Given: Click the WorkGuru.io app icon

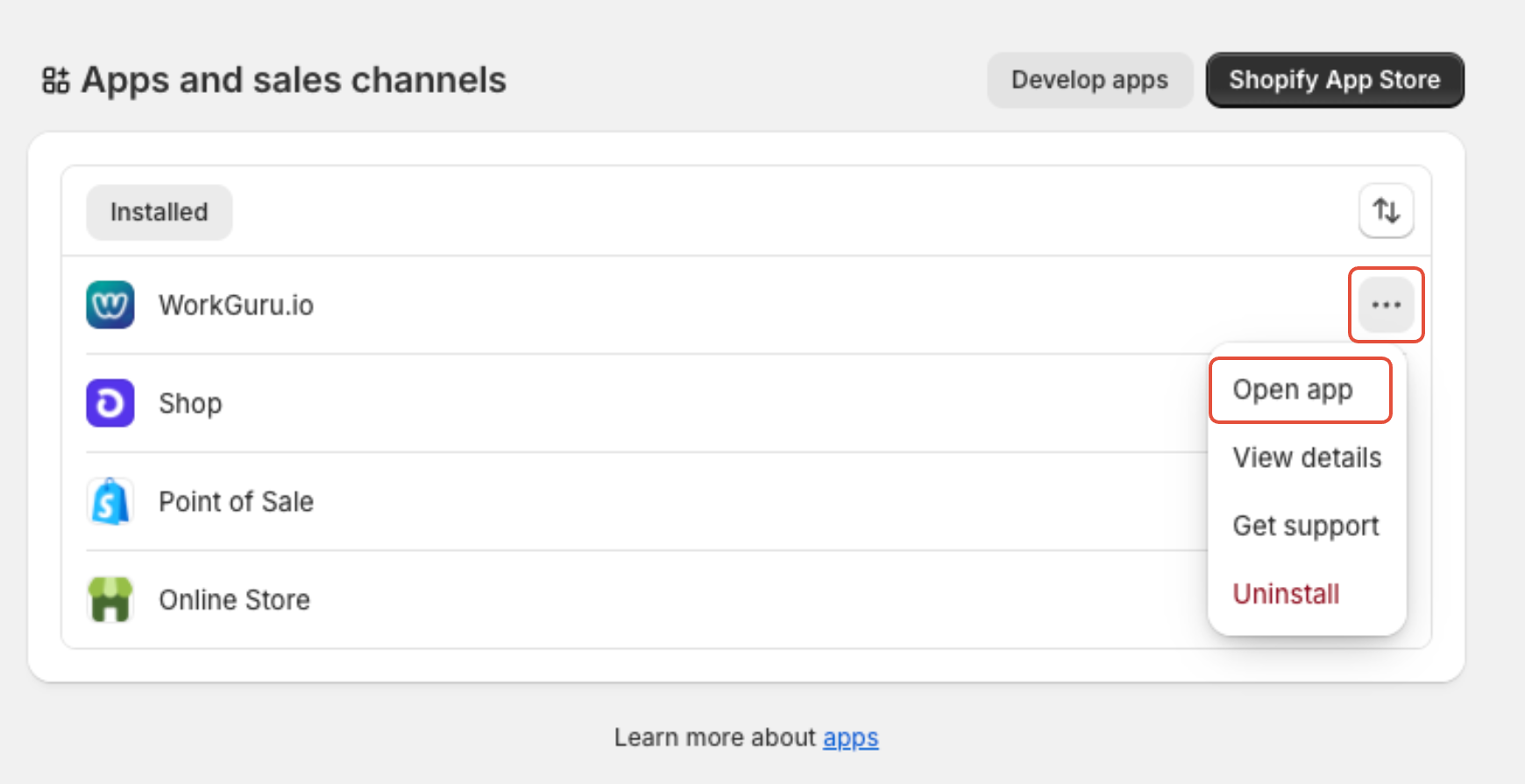Looking at the screenshot, I should [110, 305].
